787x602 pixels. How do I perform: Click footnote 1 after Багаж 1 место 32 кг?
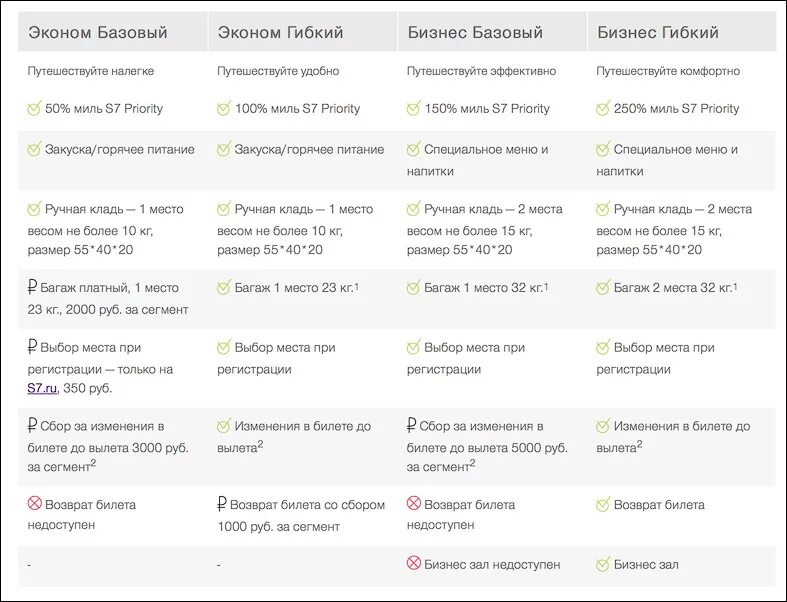546,286
